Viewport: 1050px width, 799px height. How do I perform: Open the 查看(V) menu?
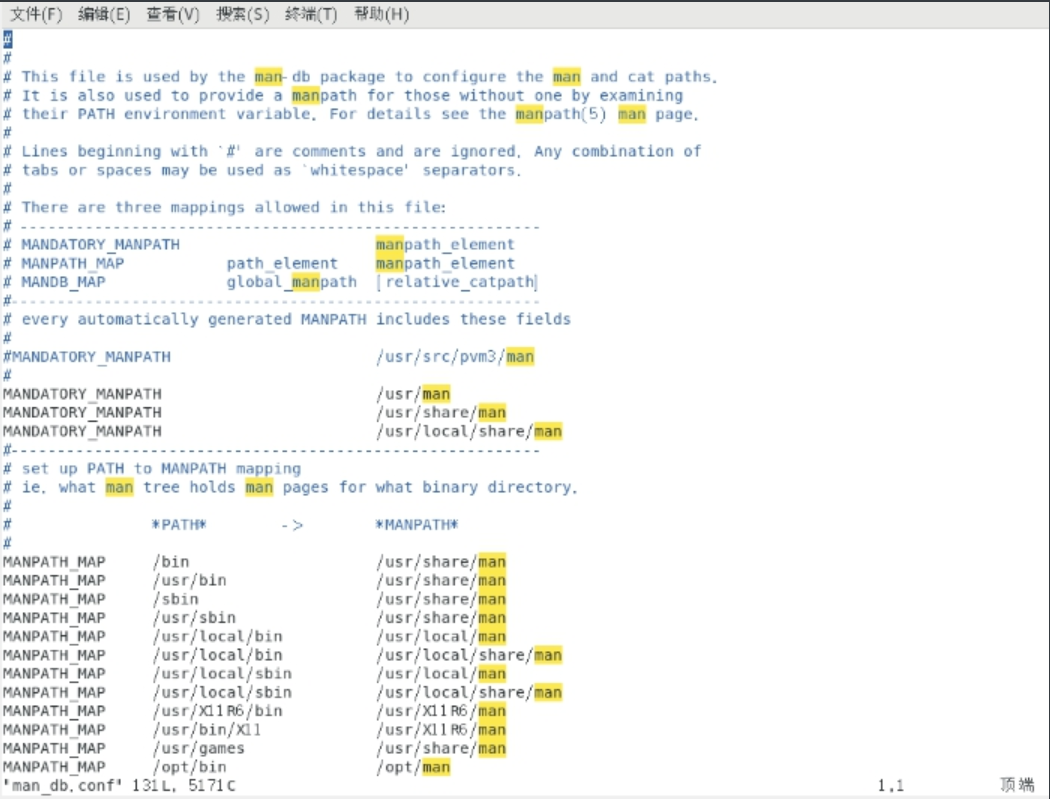(x=173, y=14)
